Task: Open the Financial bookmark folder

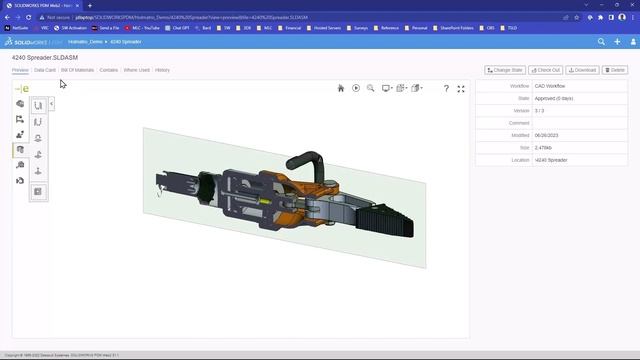Action: [289, 28]
